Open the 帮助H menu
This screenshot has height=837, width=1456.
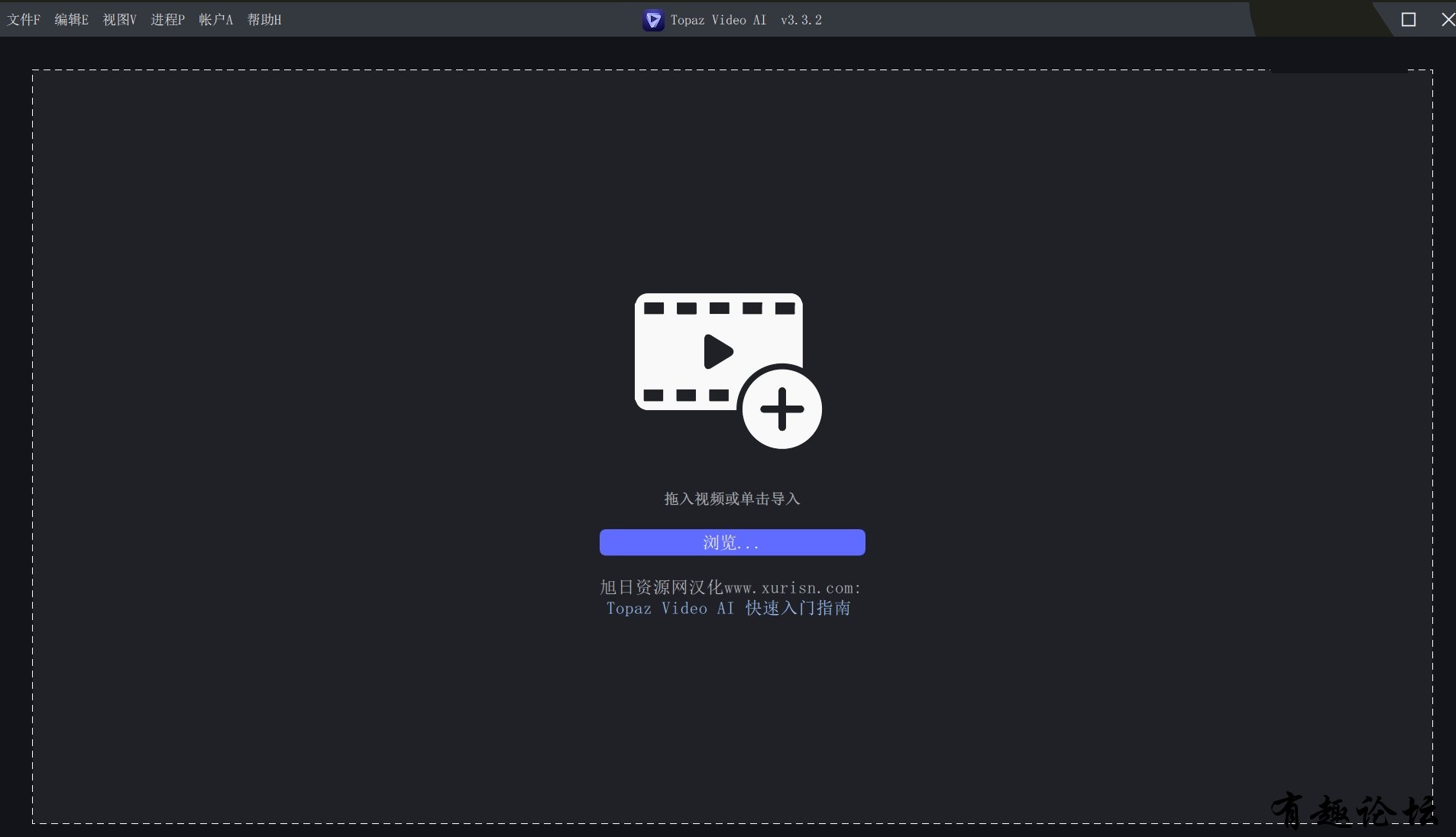coord(264,20)
